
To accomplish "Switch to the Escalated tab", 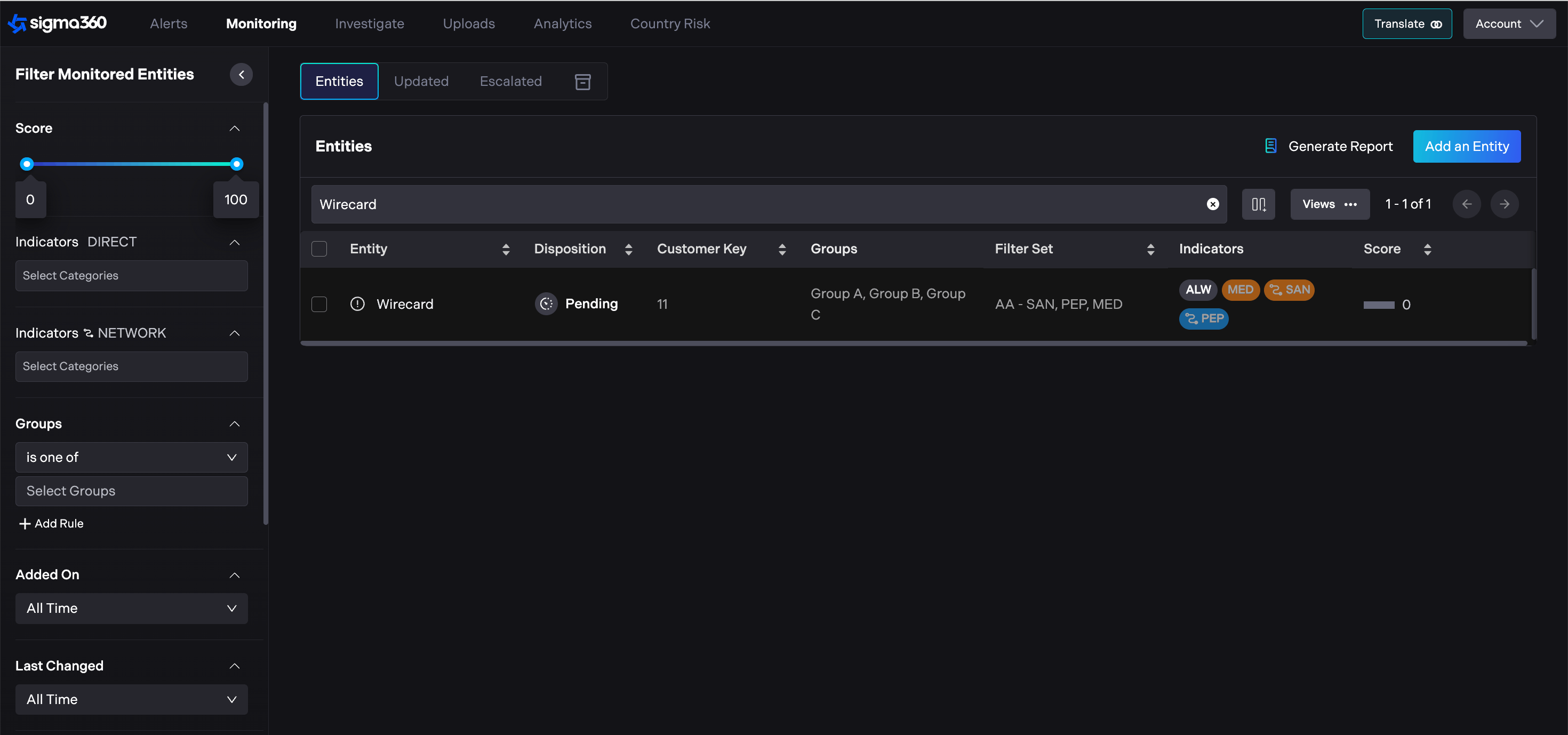I will [x=510, y=82].
